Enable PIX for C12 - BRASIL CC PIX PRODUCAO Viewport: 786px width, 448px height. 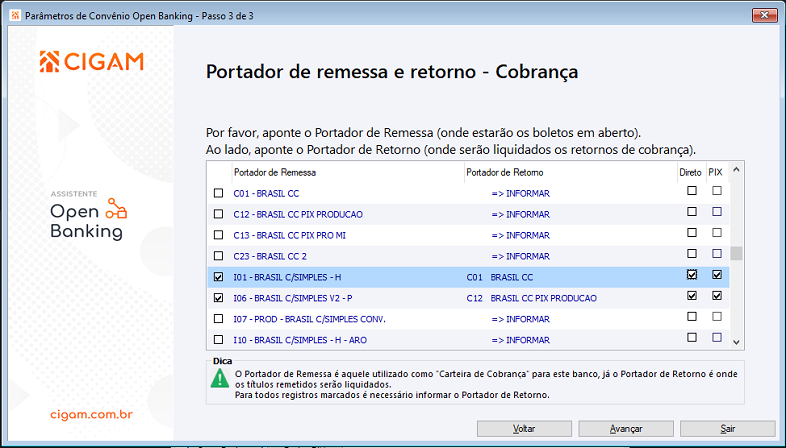[716, 213]
